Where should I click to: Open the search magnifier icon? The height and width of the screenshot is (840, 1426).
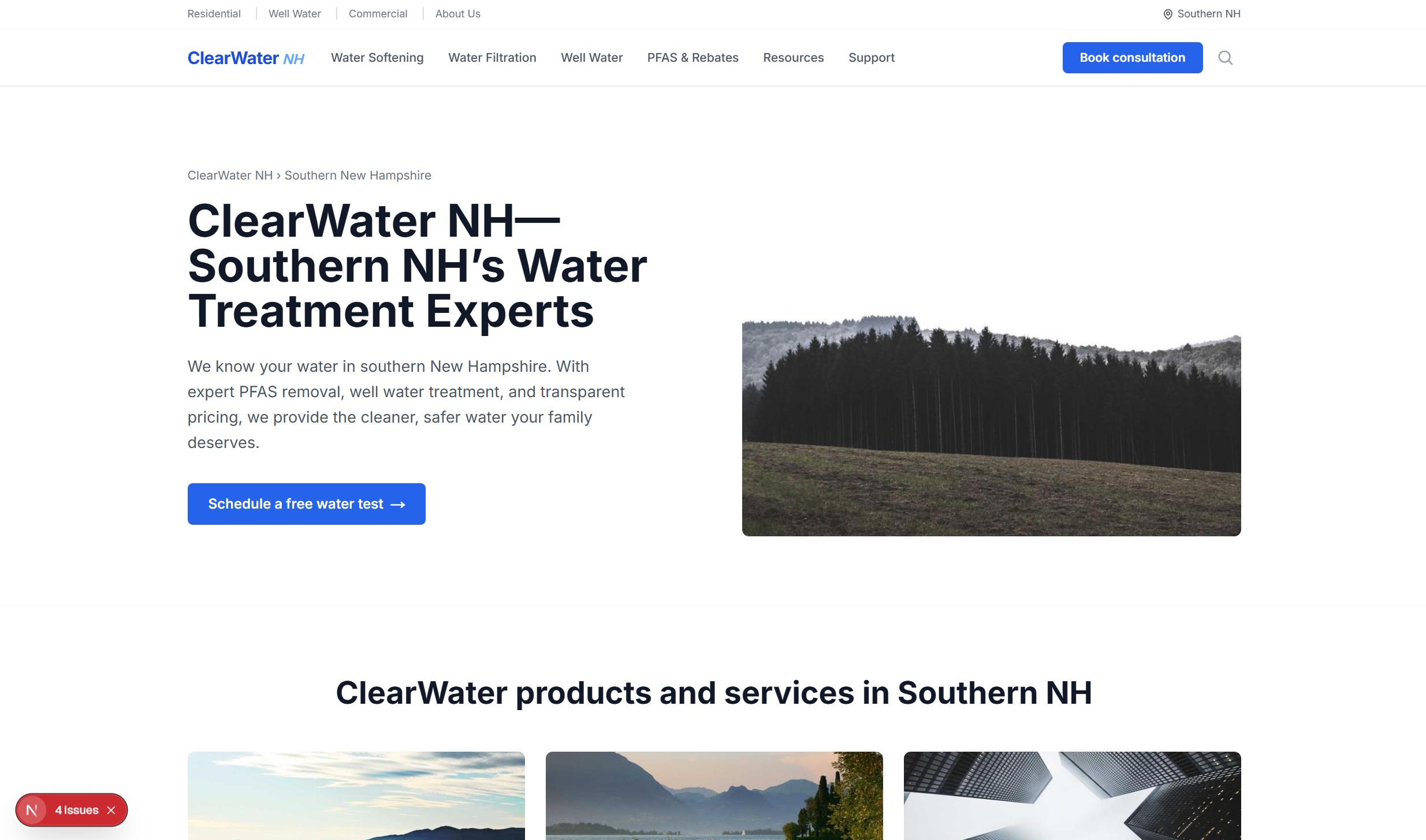[x=1226, y=58]
